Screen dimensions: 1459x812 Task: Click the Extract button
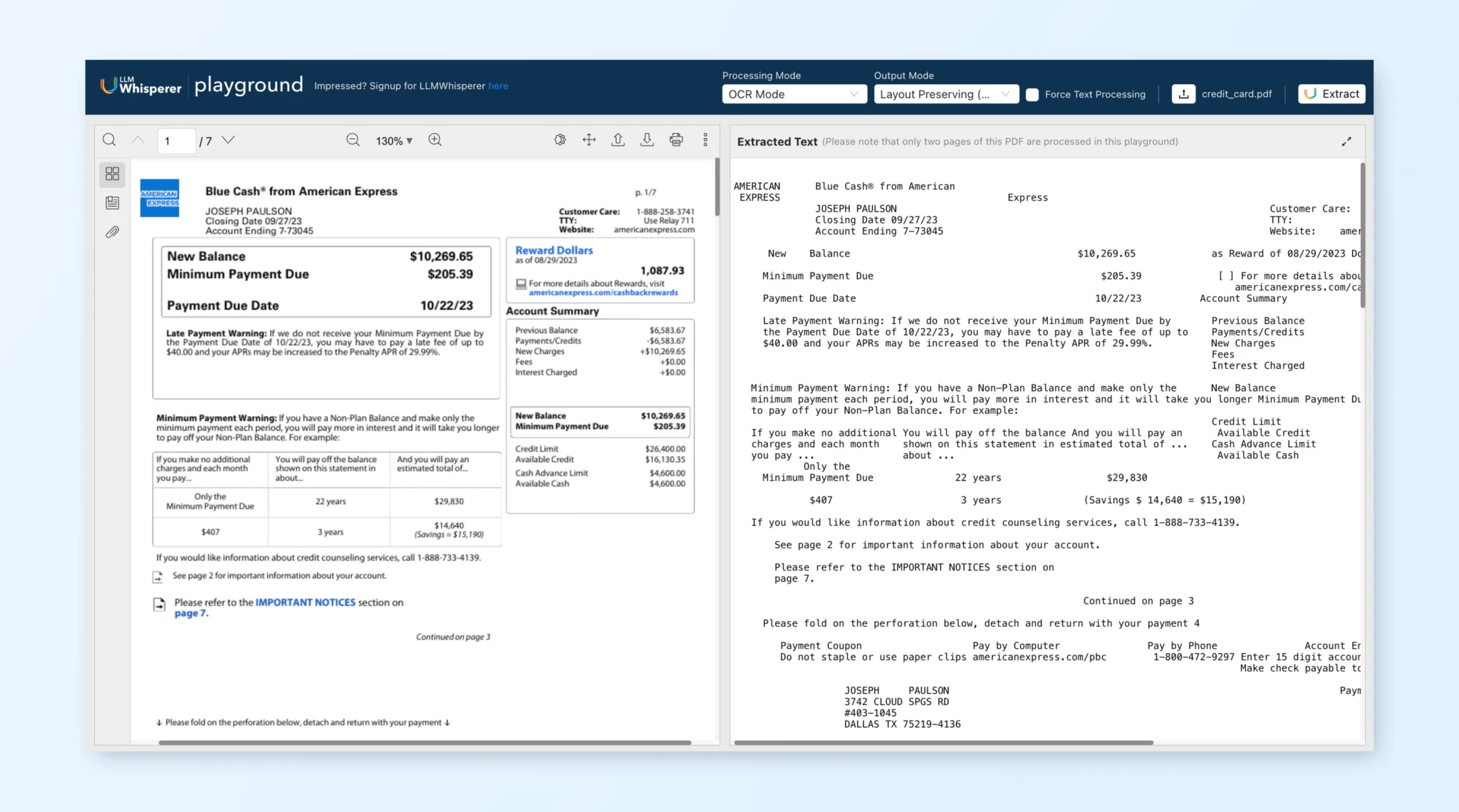(1331, 93)
